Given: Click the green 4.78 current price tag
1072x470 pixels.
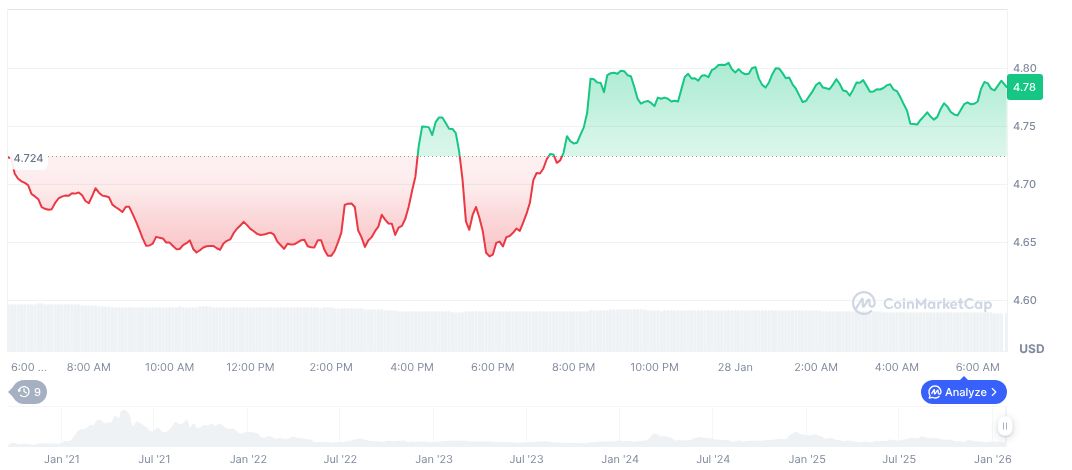Looking at the screenshot, I should (x=1024, y=88).
